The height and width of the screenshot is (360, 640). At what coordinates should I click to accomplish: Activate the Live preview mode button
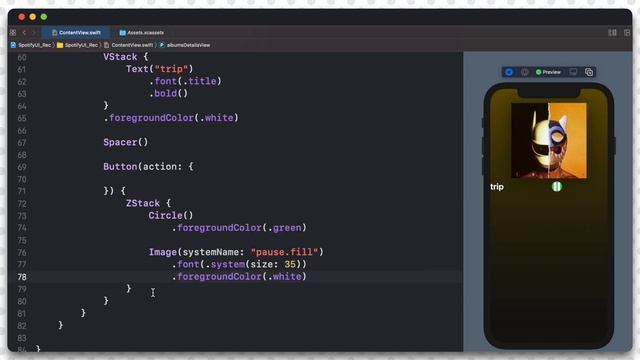click(509, 72)
